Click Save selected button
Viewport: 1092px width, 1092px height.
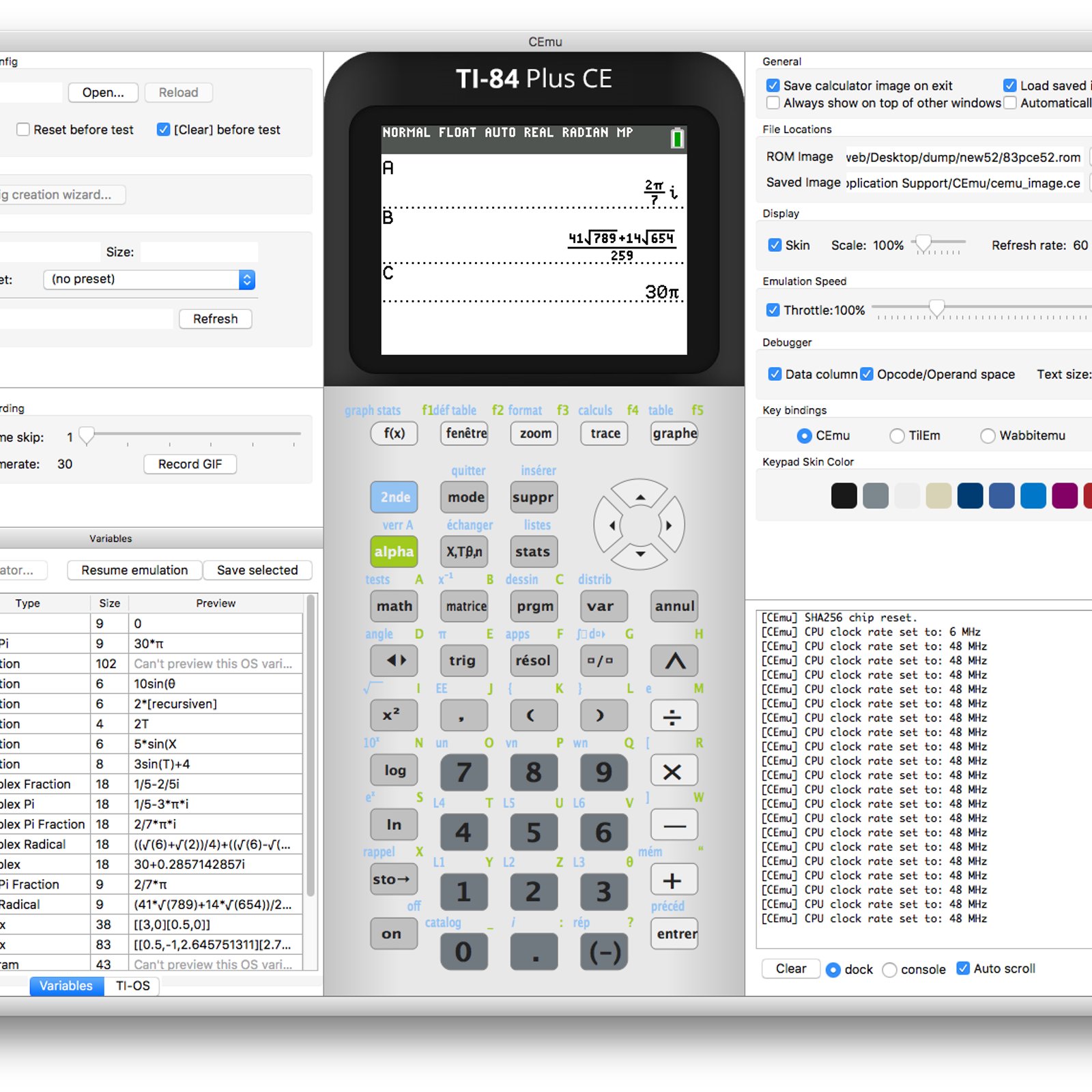point(257,570)
